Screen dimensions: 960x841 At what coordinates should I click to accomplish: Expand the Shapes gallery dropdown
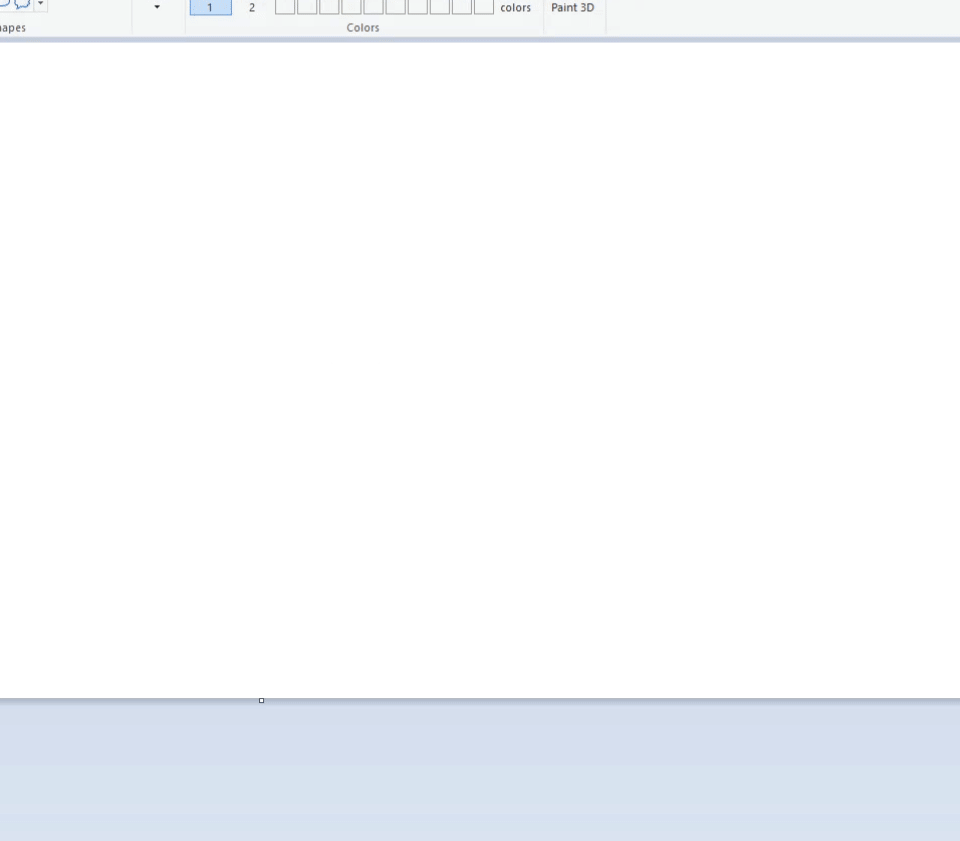[x=40, y=4]
